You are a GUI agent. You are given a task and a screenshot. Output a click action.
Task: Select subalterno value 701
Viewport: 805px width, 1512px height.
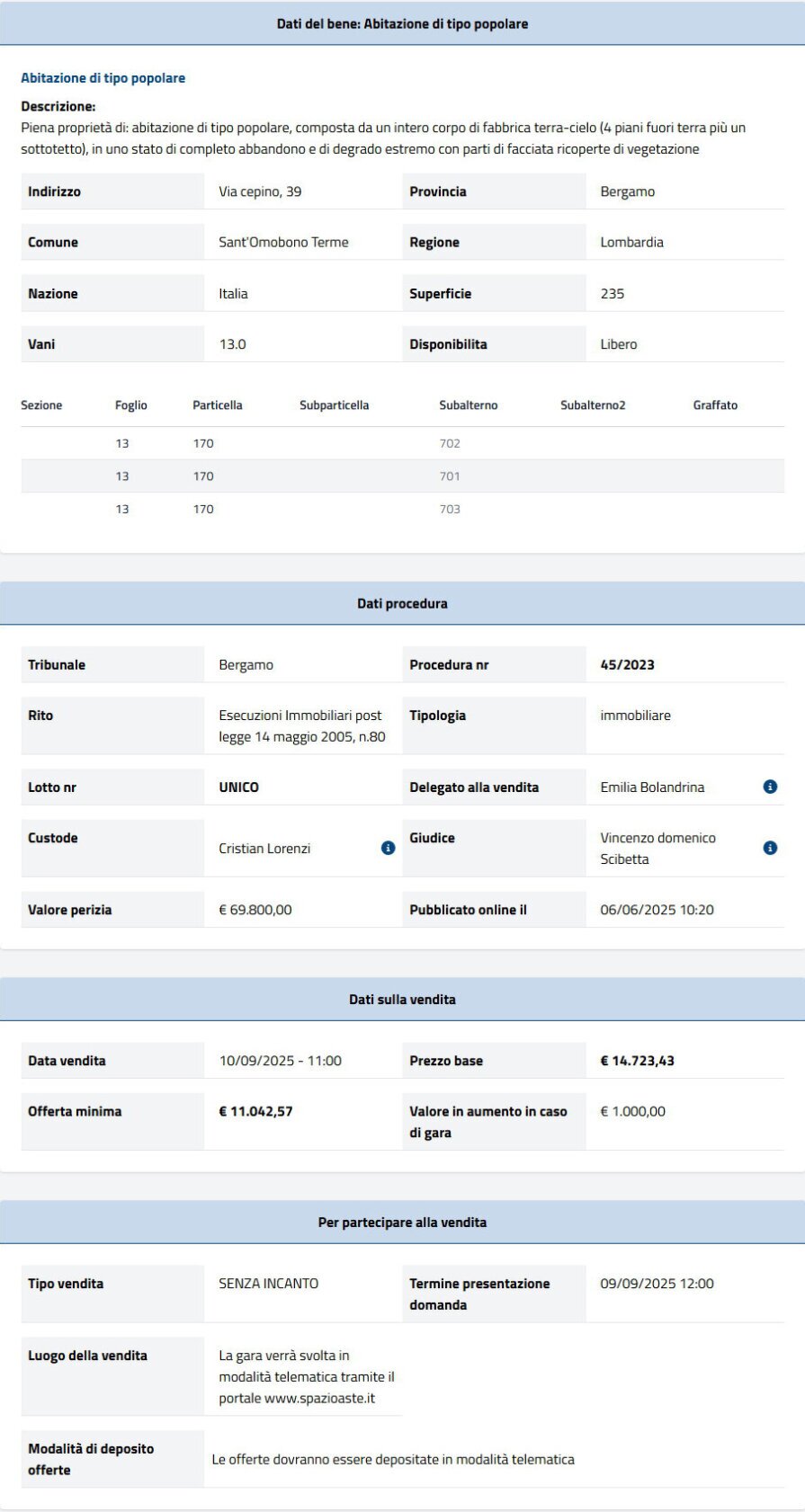click(x=450, y=476)
